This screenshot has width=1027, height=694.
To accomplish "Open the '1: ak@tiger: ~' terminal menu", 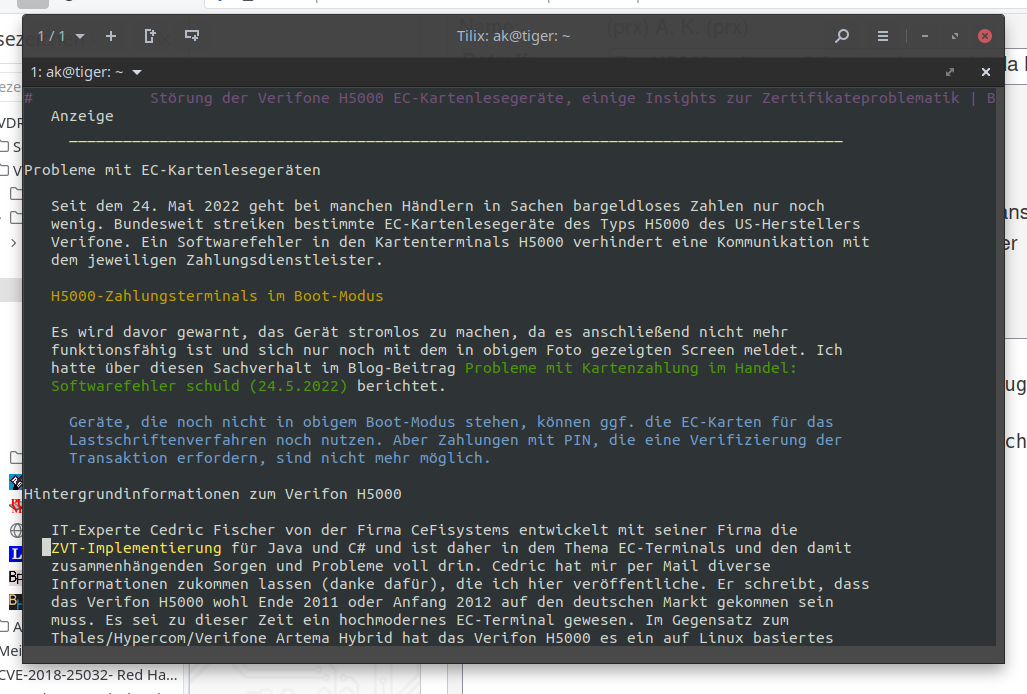I will pos(86,72).
